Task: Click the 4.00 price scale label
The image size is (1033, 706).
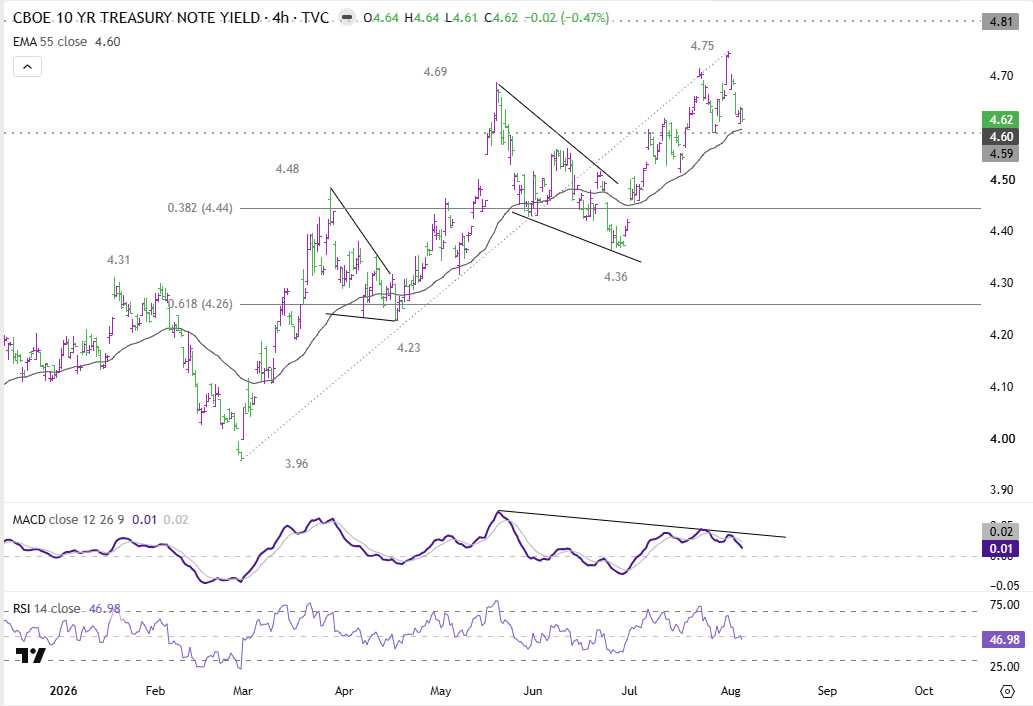Action: coord(1001,439)
